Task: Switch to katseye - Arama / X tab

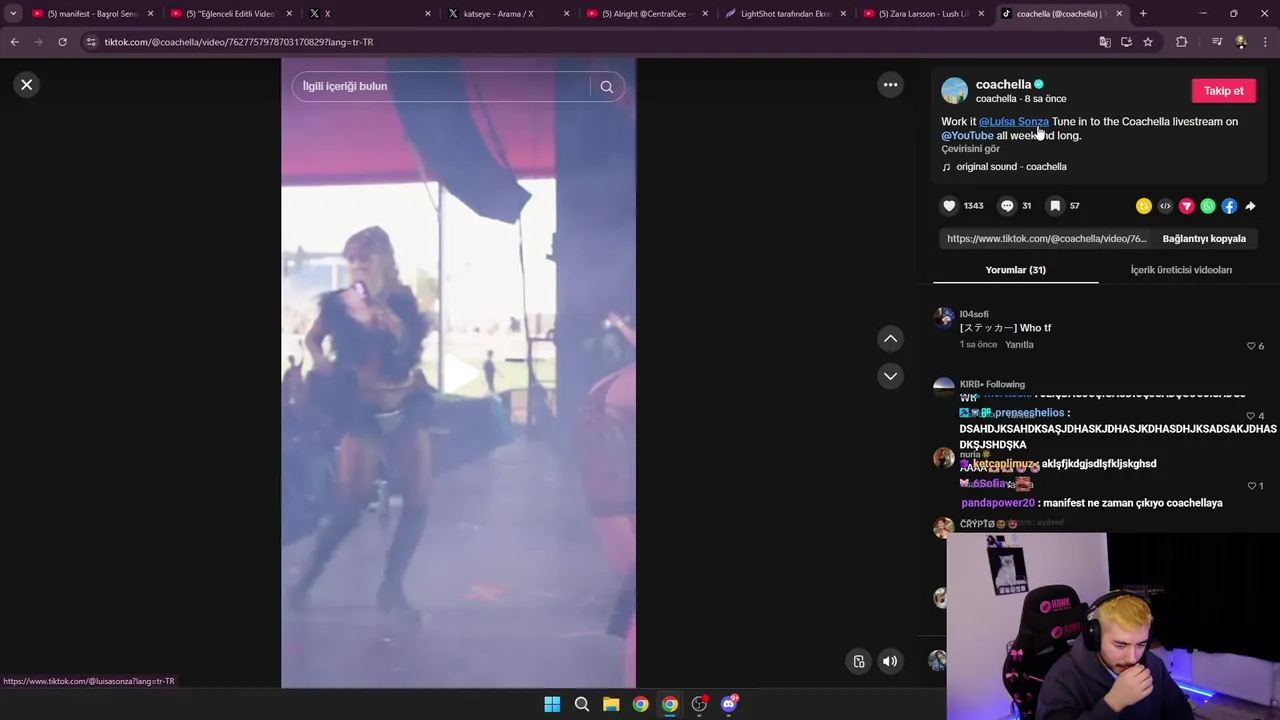Action: (x=507, y=14)
